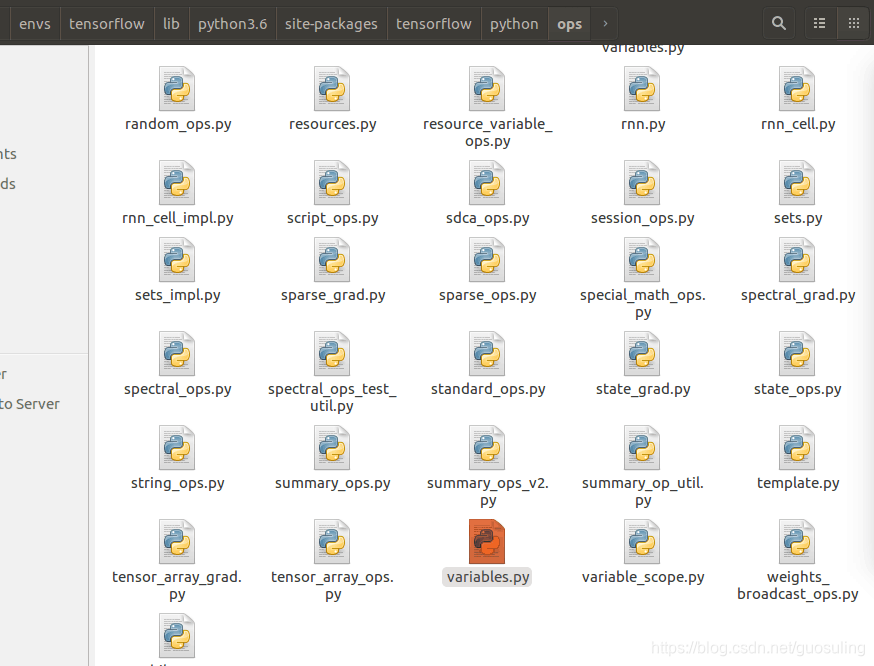
Task: Go to the python folder path segment
Action: click(x=514, y=24)
